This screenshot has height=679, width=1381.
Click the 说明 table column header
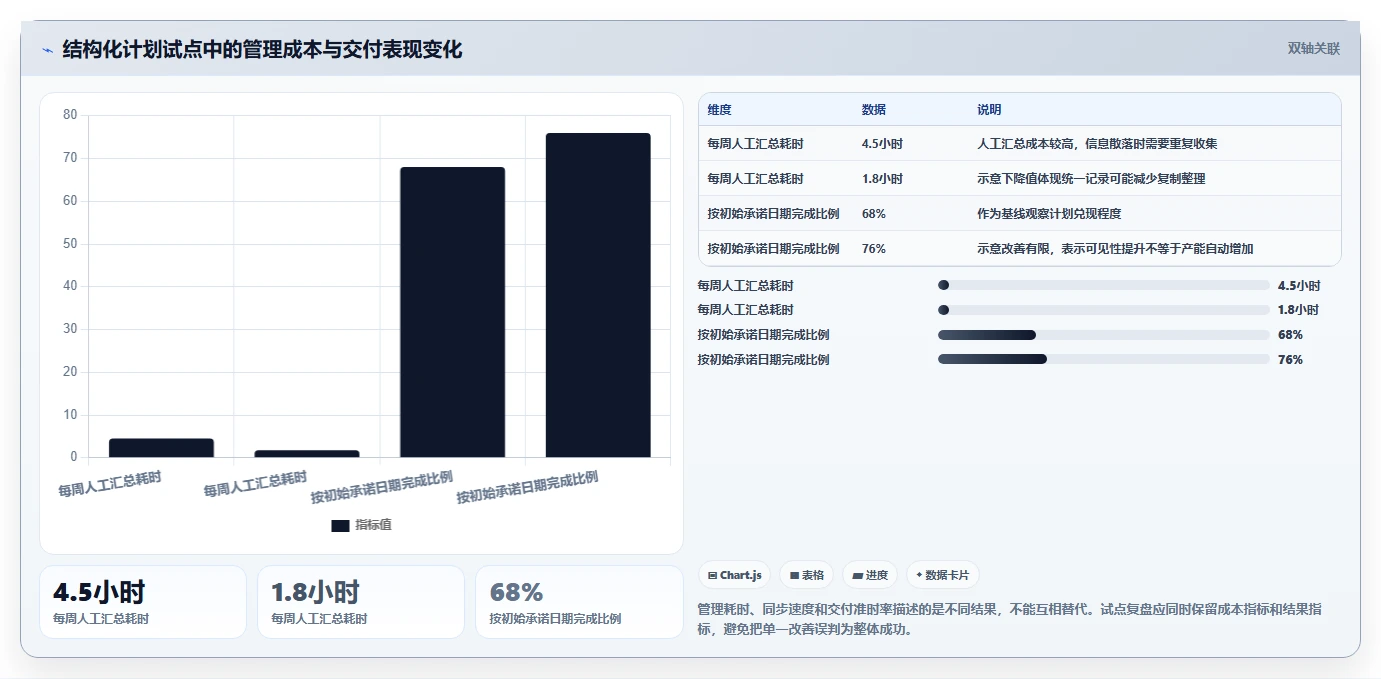989,110
